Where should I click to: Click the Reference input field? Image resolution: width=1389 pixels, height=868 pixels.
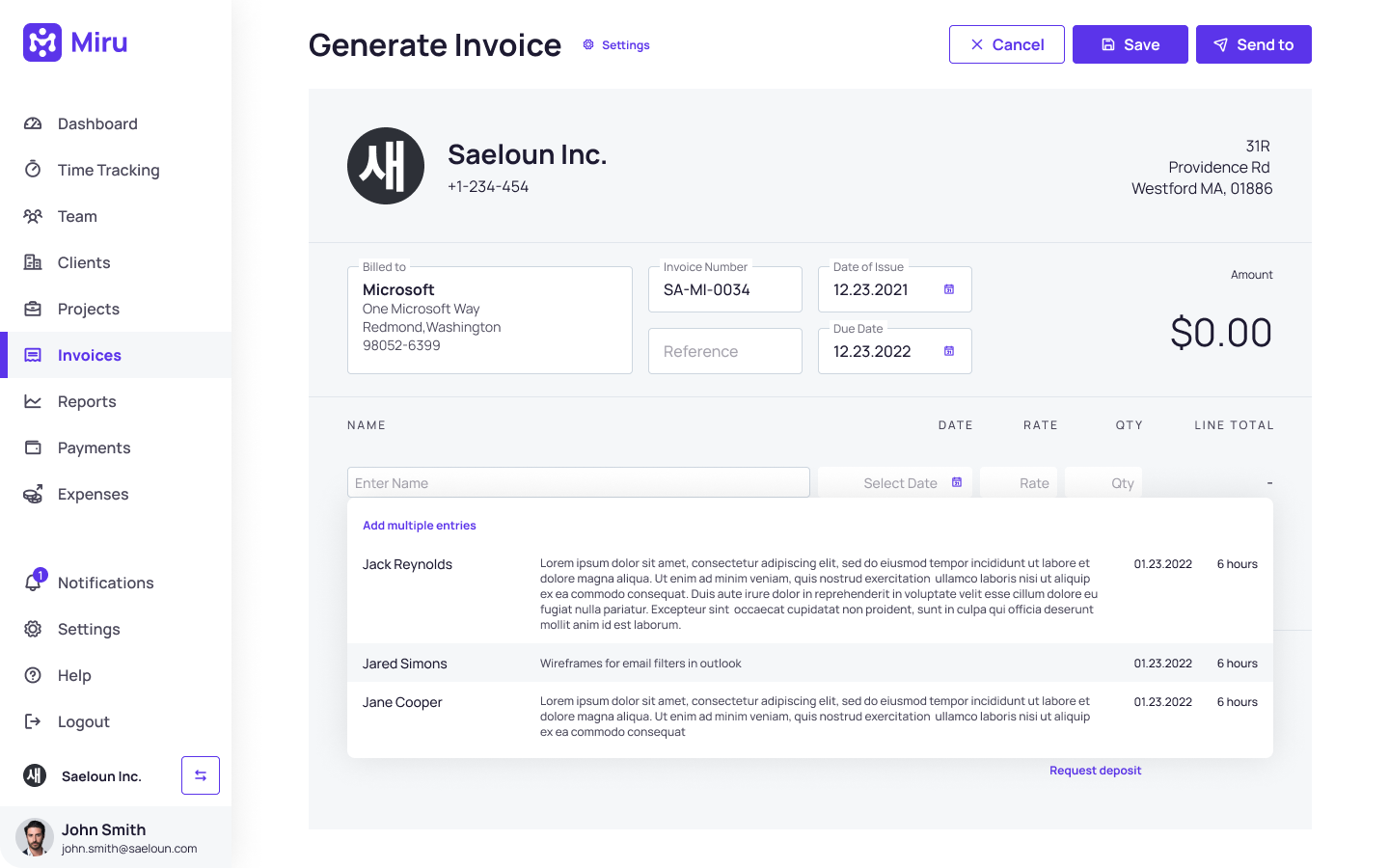click(x=725, y=351)
